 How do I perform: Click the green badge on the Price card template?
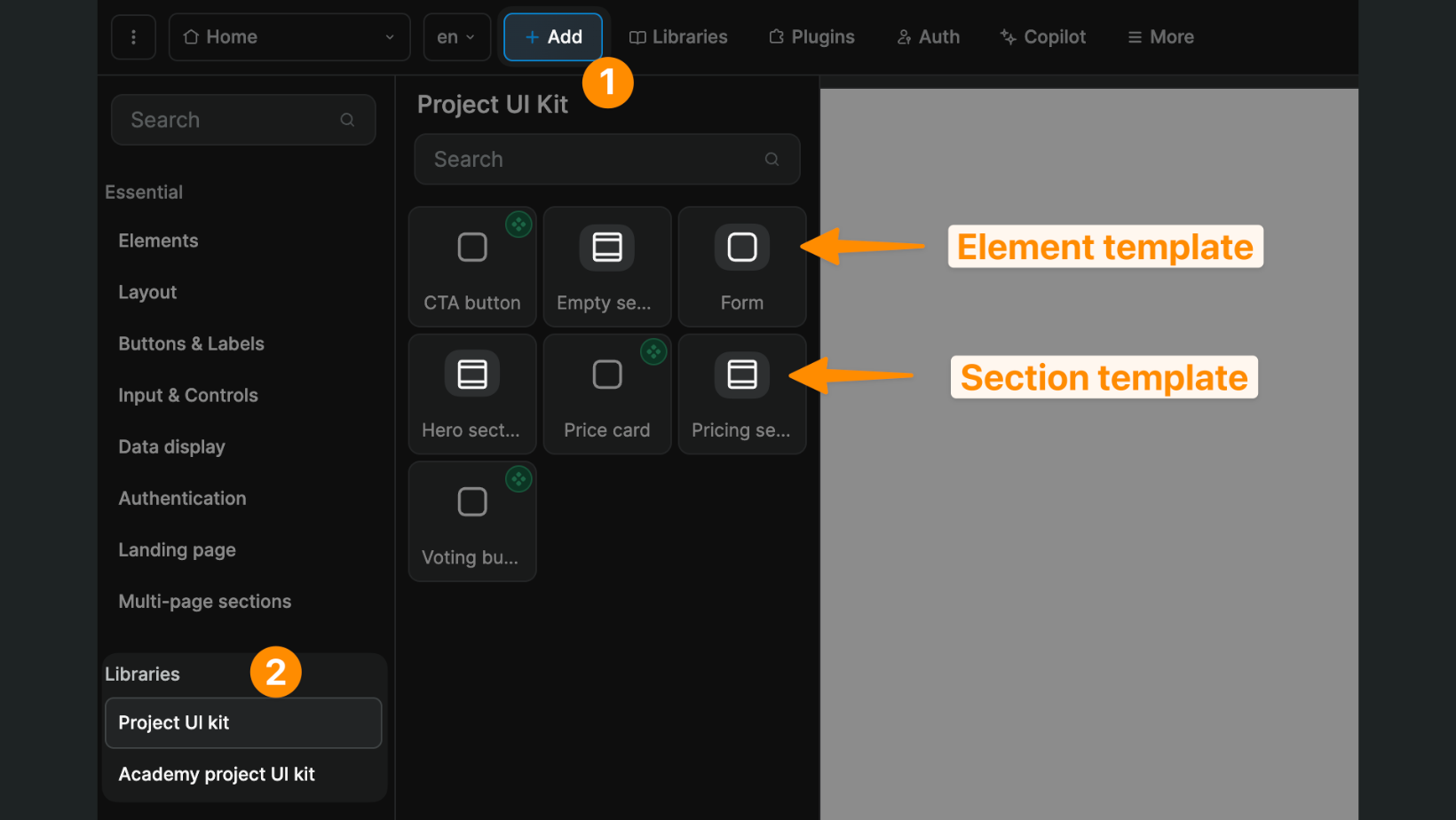point(653,351)
